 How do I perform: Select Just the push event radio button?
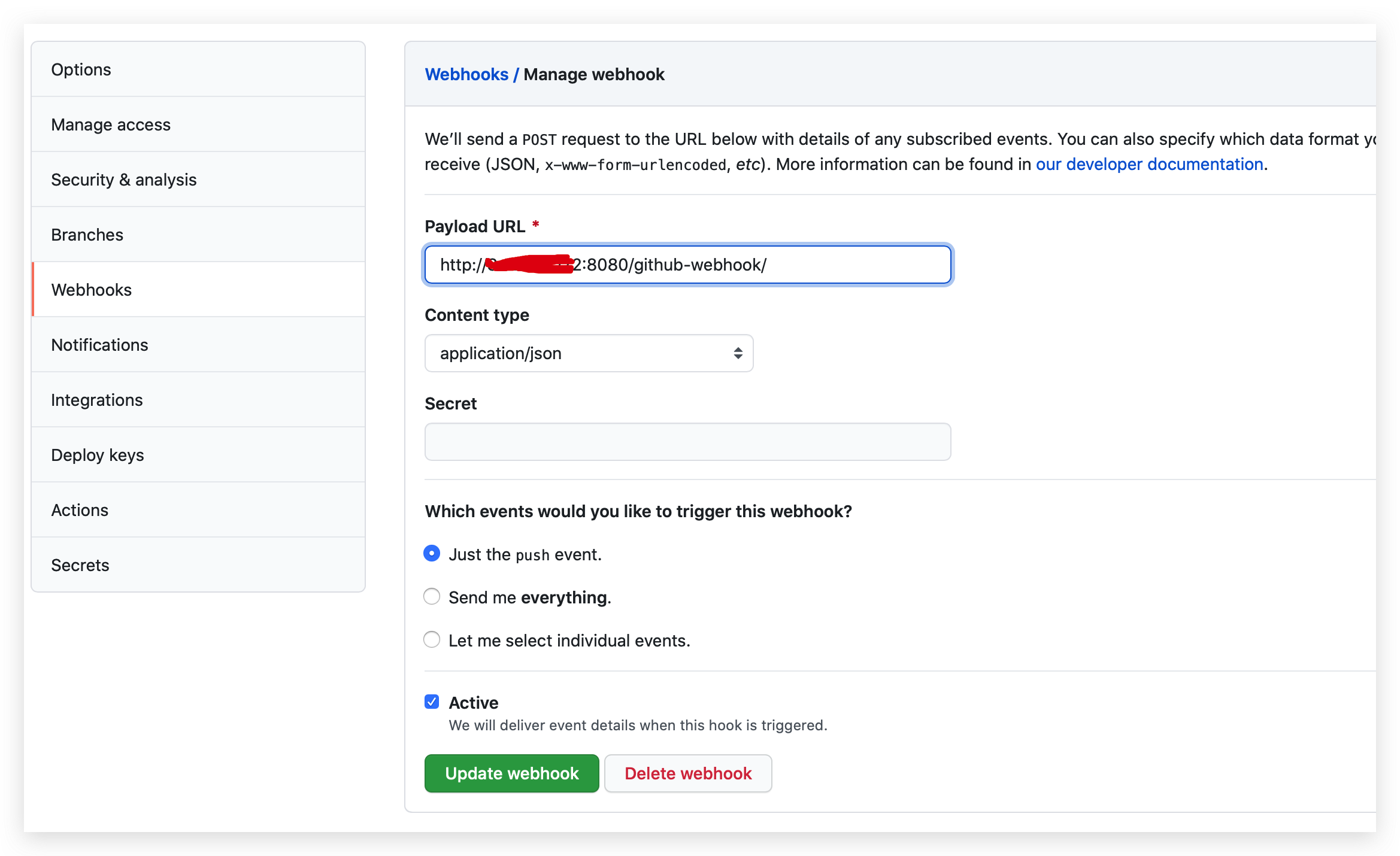(432, 553)
